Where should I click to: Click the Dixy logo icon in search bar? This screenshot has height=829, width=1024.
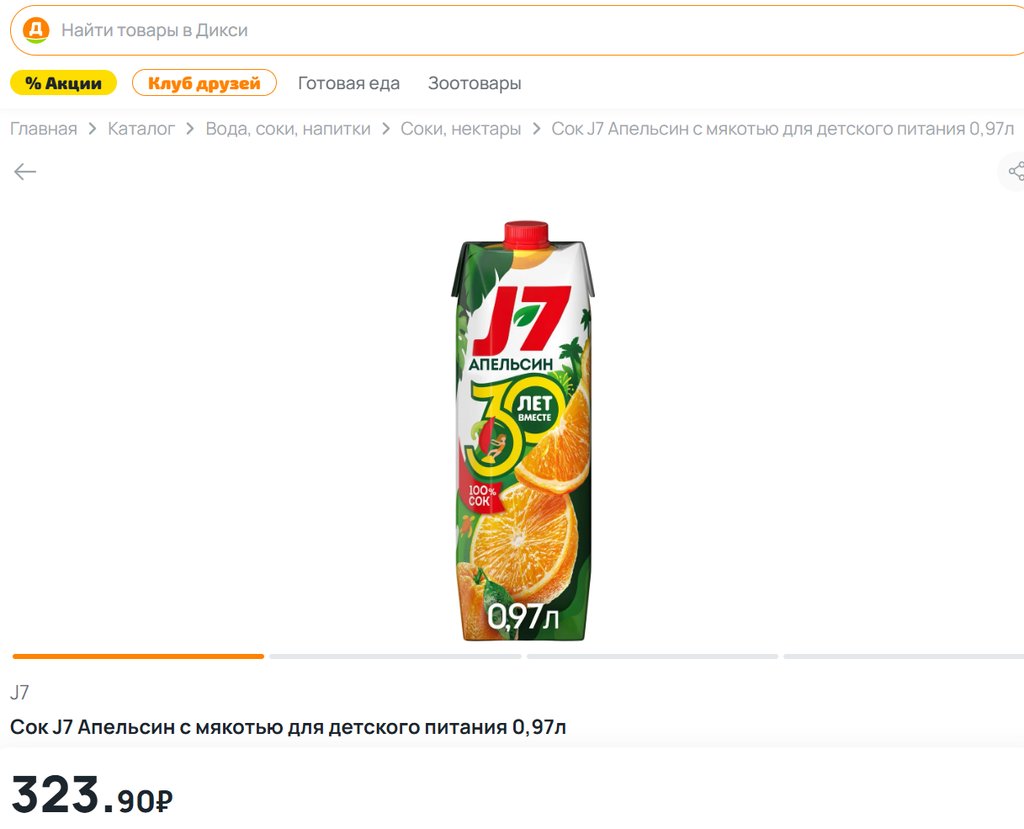tap(36, 30)
